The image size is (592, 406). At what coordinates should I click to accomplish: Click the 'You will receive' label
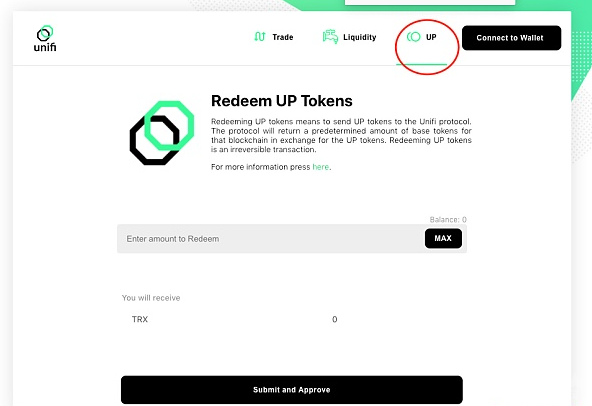click(x=151, y=298)
